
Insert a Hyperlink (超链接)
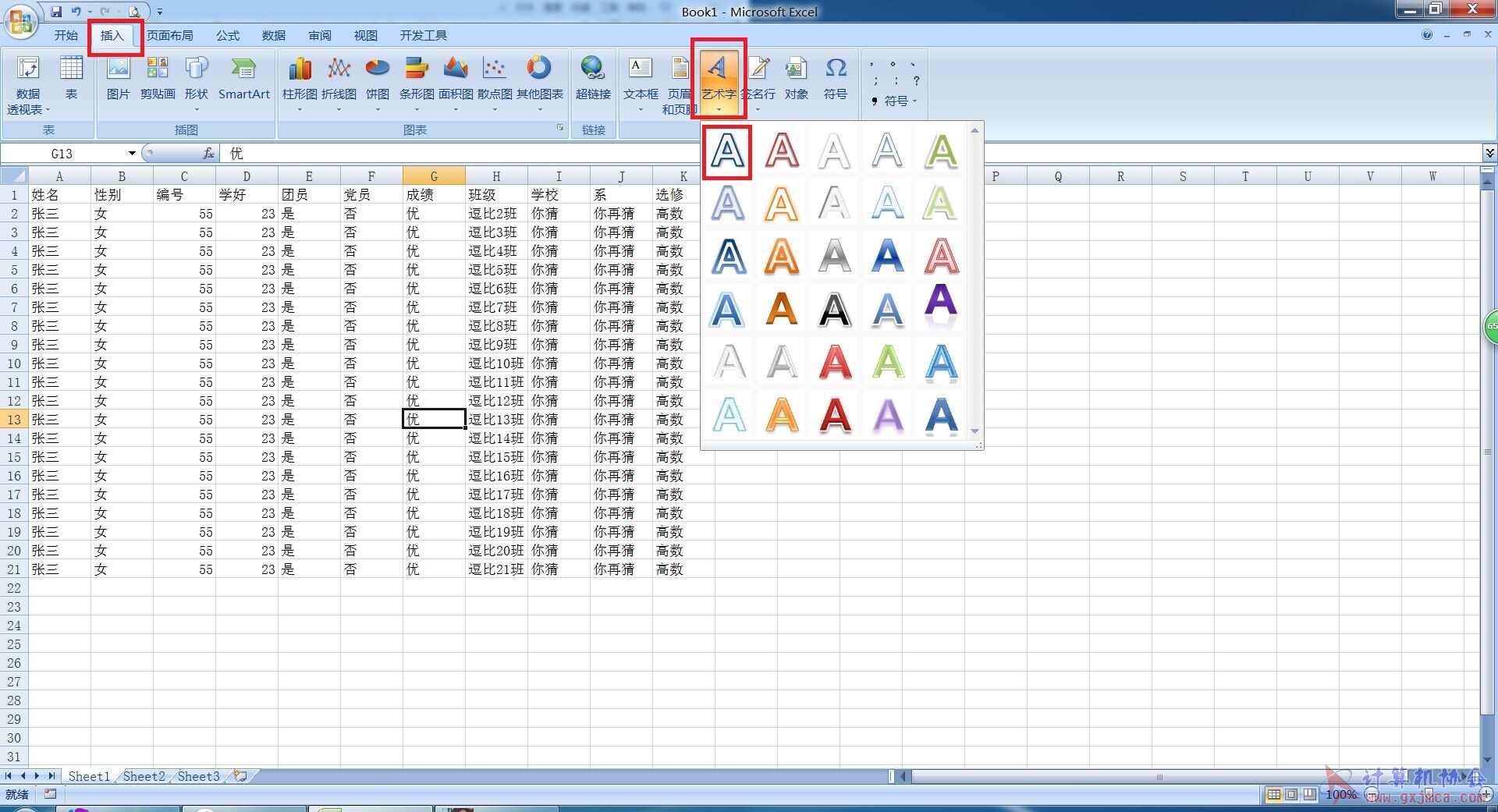coord(593,78)
